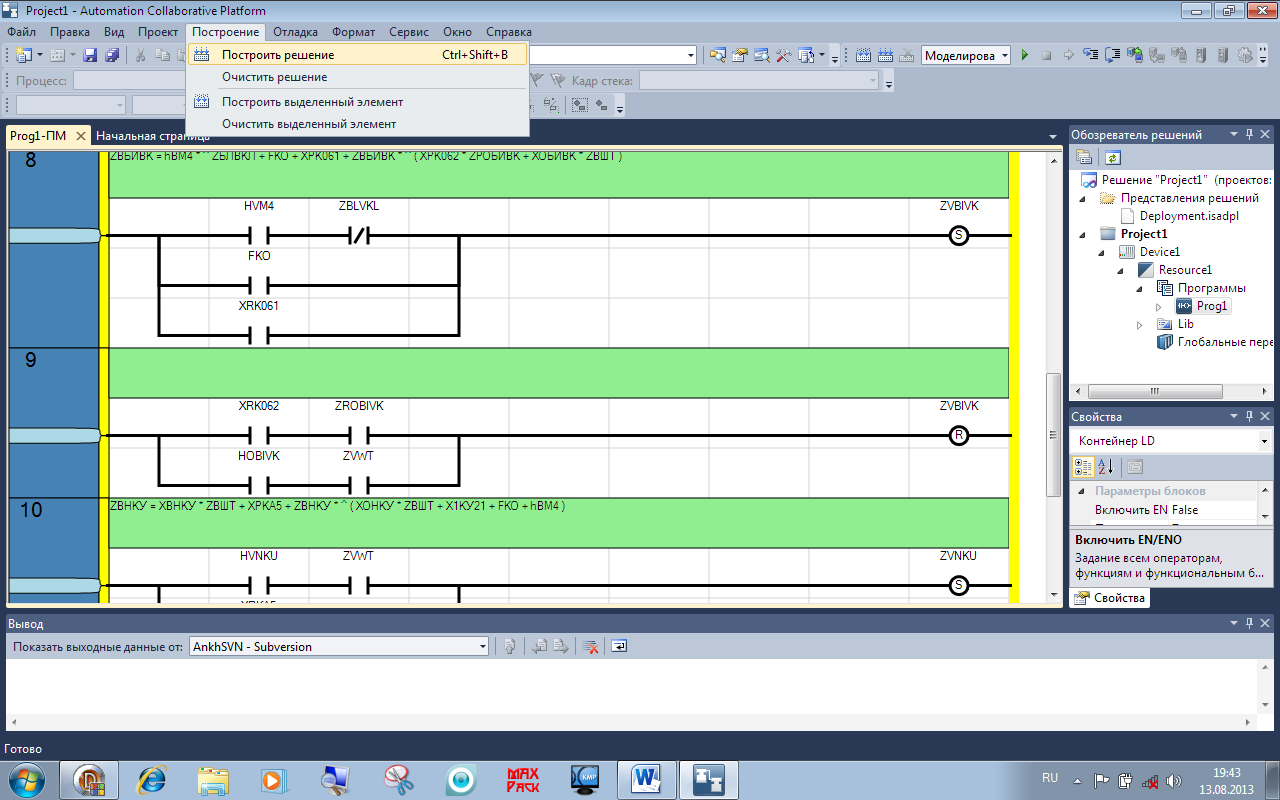Toggle word wrap icon in Output panel
The height and width of the screenshot is (800, 1280).
pyautogui.click(x=619, y=646)
